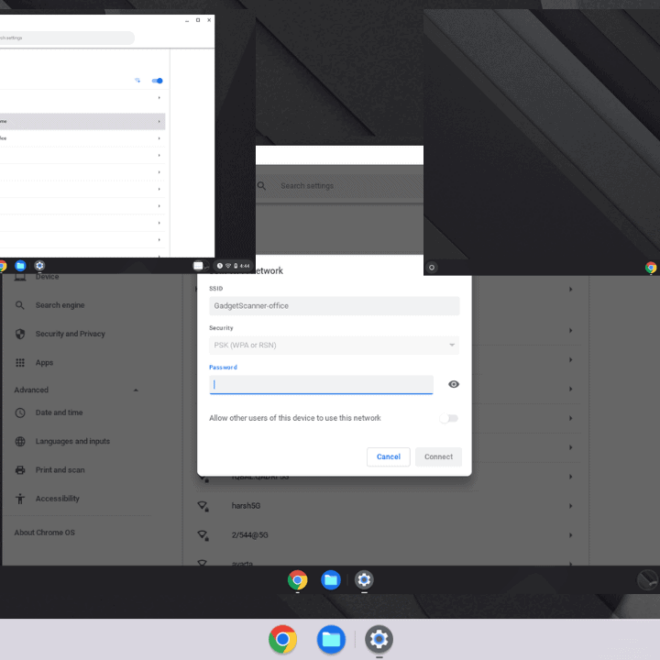Click the Apps grid icon in sidebar
Screen dimensions: 660x660
tap(20, 362)
